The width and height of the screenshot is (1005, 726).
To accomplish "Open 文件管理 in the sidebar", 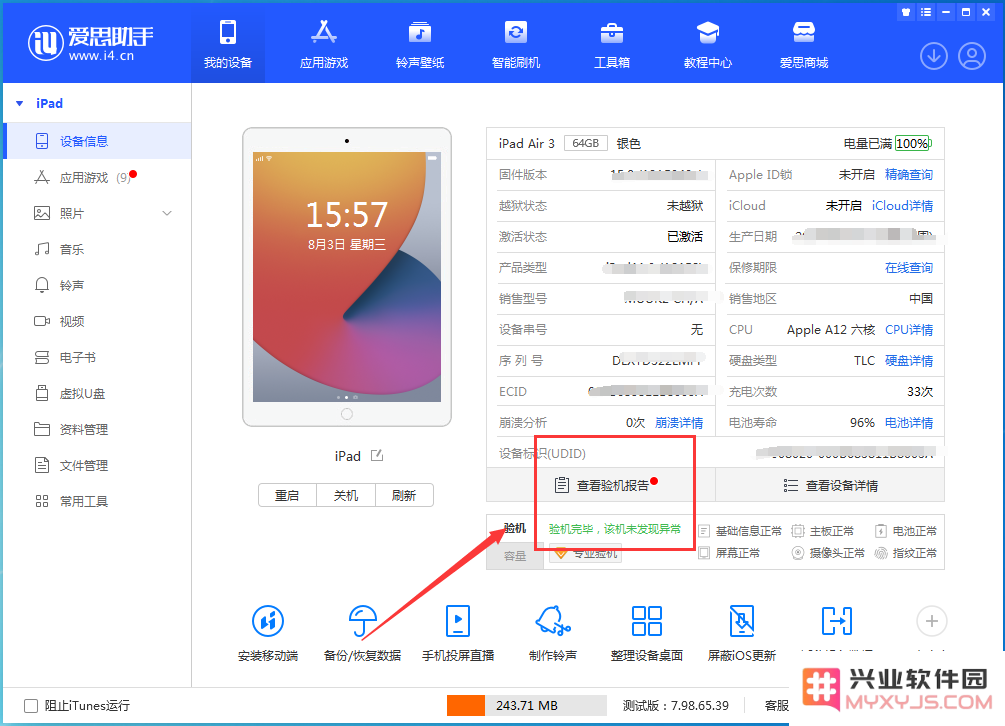I will coord(97,465).
